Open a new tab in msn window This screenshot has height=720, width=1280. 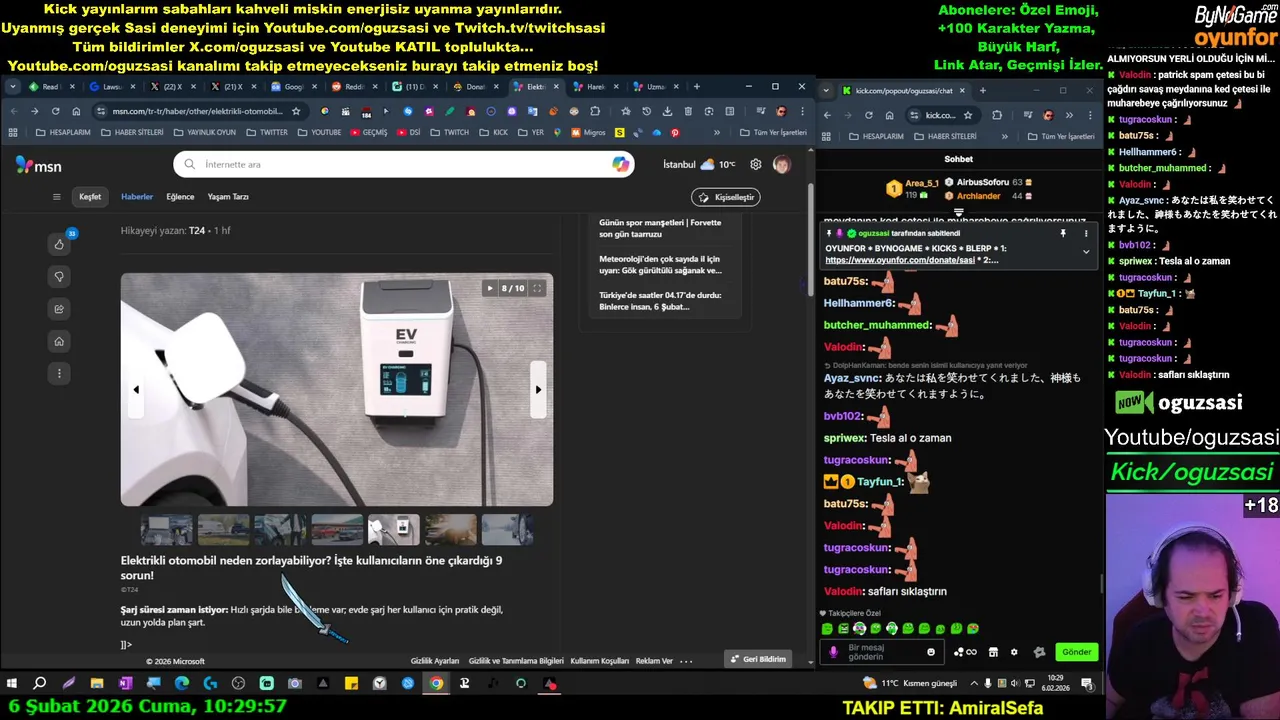(x=696, y=87)
